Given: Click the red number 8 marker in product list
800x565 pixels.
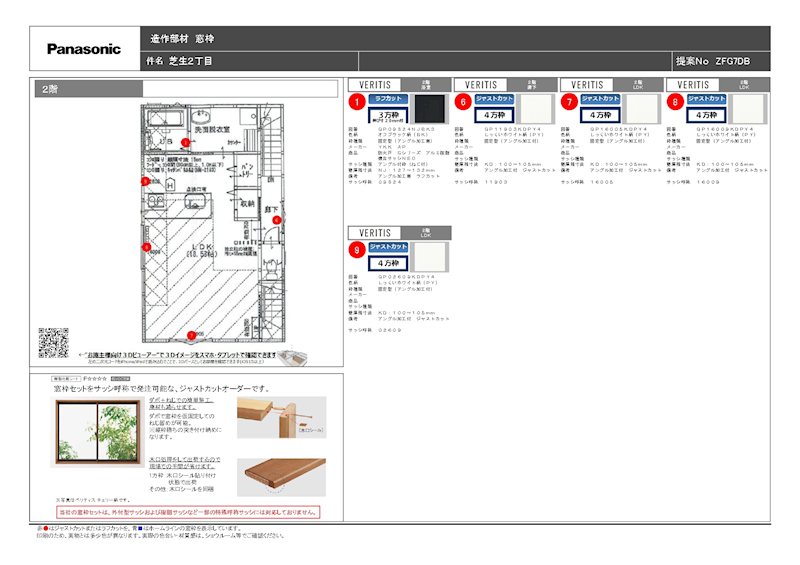Looking at the screenshot, I should (675, 102).
